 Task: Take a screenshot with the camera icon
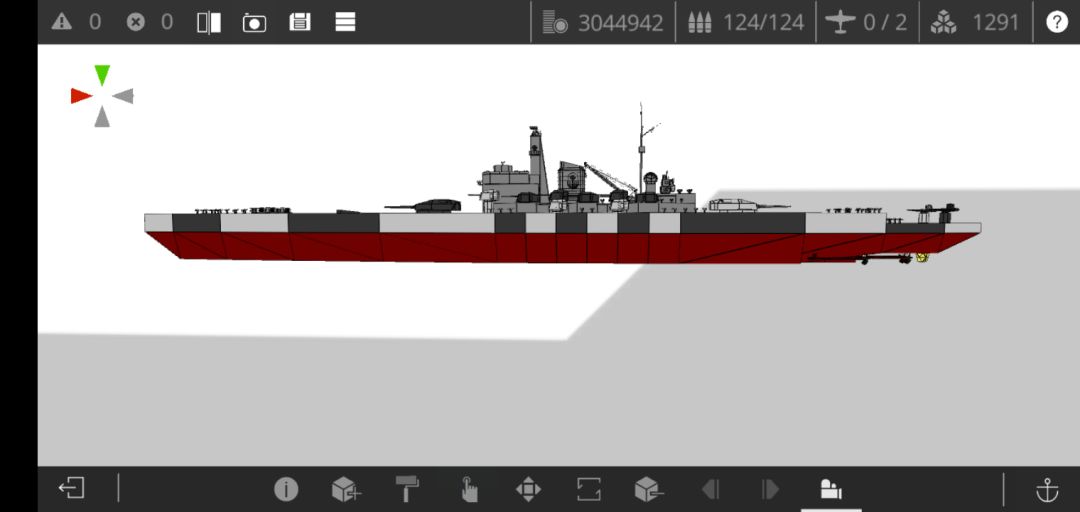254,23
